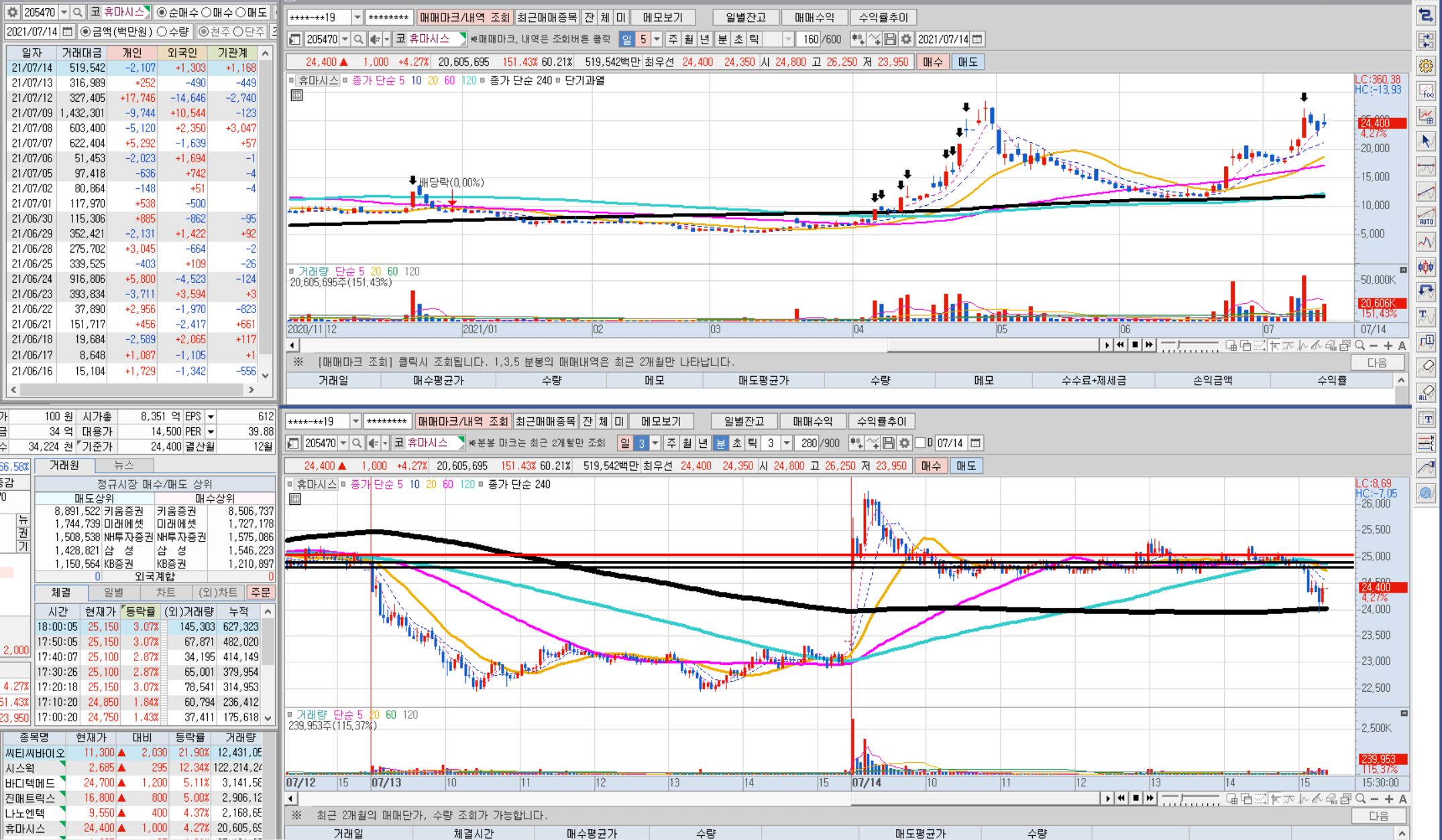
Task: Click the speaker icon in upper chart toolbar
Action: coord(375,40)
